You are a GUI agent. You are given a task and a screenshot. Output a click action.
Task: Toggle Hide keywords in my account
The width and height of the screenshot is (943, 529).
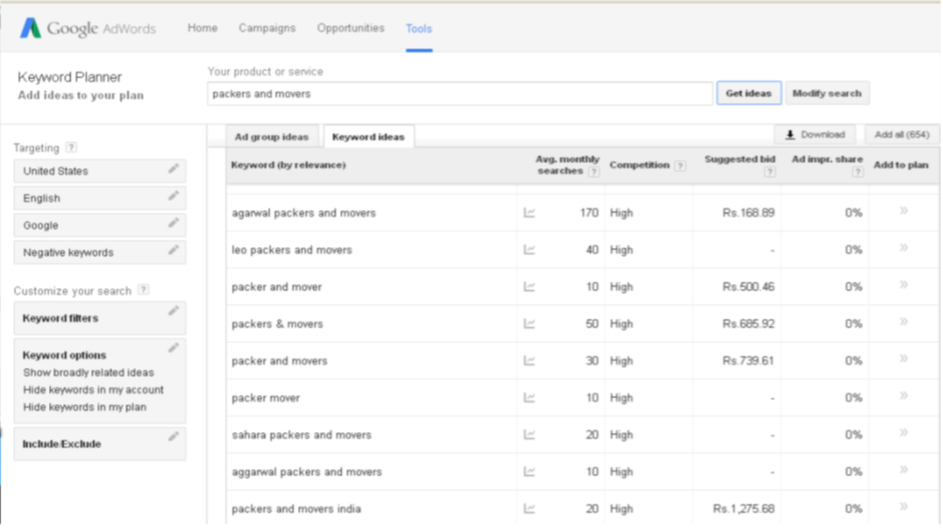click(93, 390)
